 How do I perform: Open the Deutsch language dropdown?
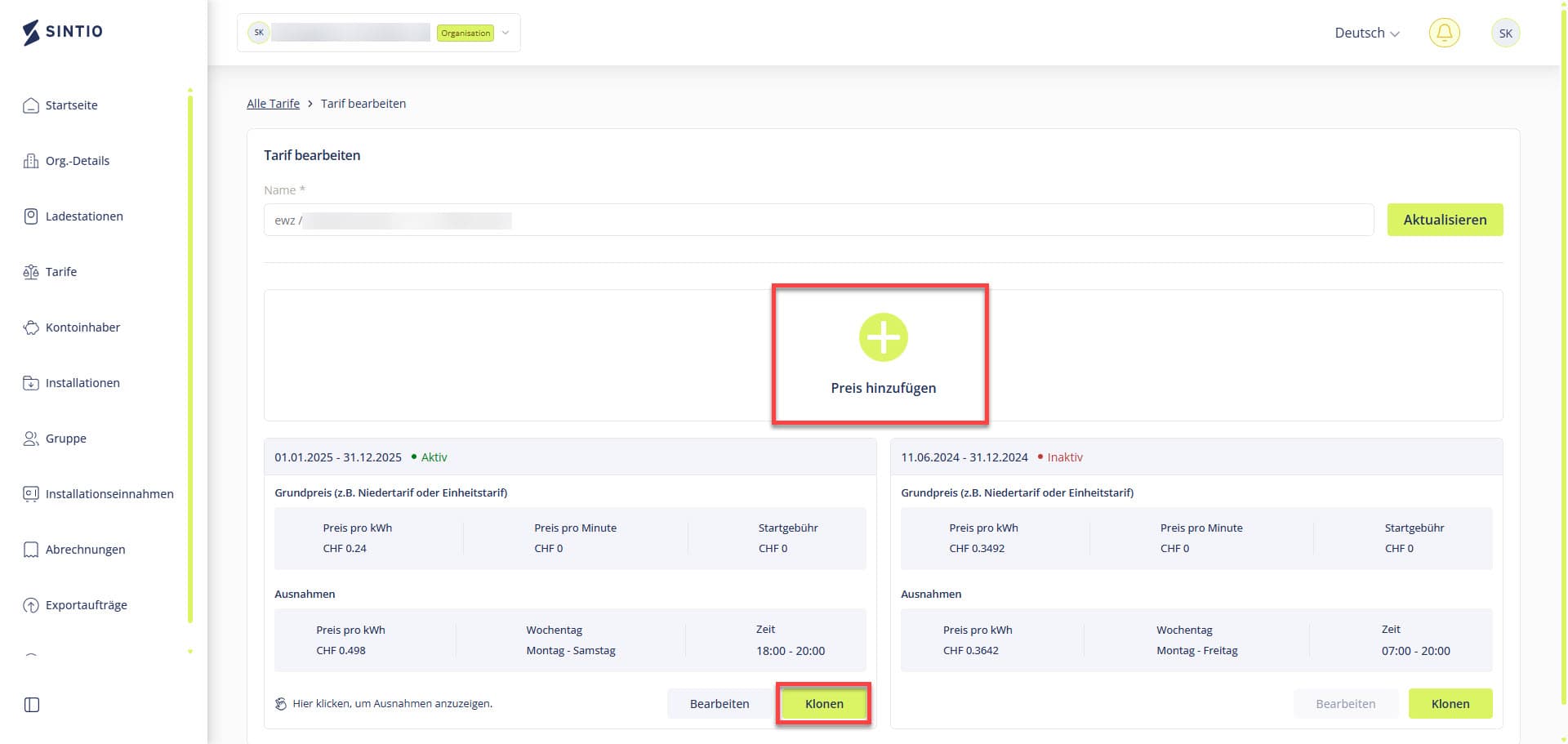(x=1366, y=33)
